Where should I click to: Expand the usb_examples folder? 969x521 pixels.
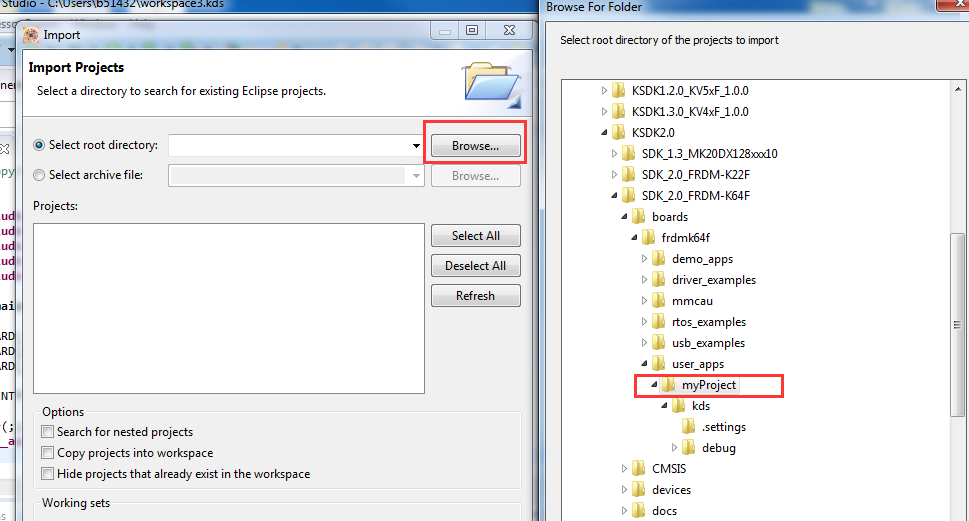645,342
